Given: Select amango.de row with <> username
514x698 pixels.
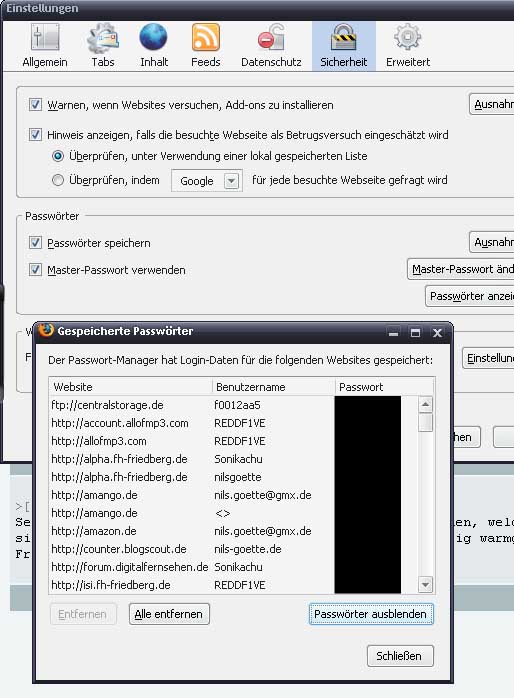Looking at the screenshot, I should pos(233,513).
